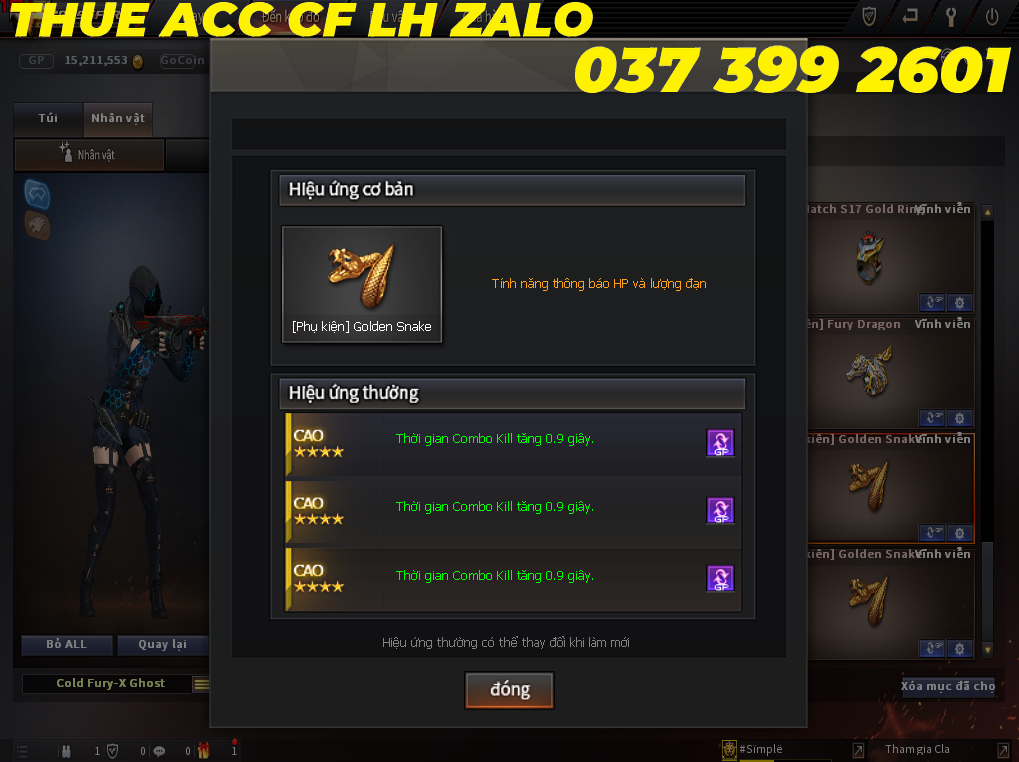Click the power exit icon at top

coord(992,16)
